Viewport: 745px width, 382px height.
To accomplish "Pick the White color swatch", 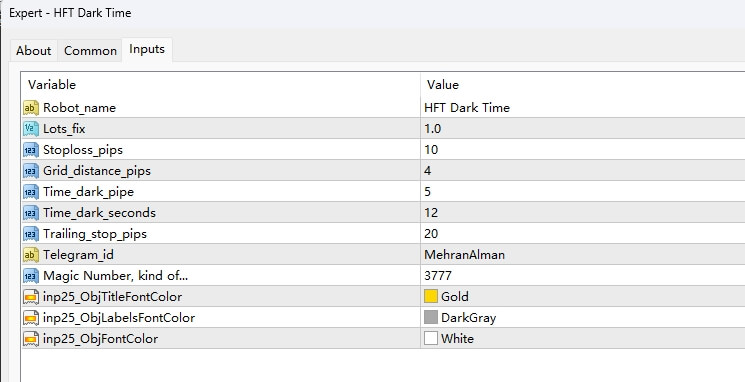I will pos(430,338).
